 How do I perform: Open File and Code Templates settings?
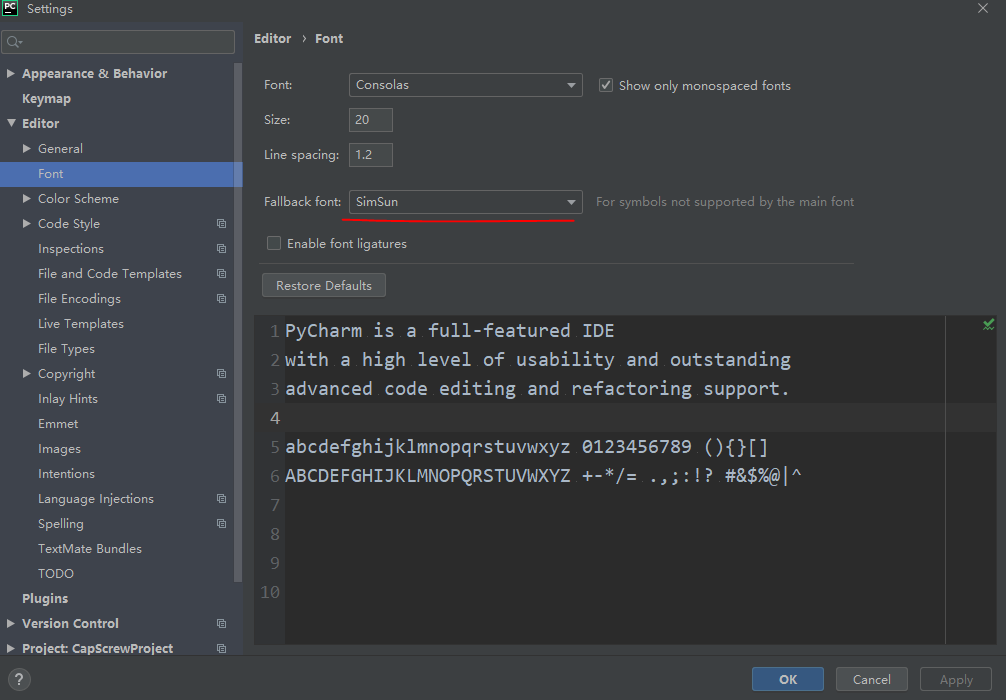(110, 274)
